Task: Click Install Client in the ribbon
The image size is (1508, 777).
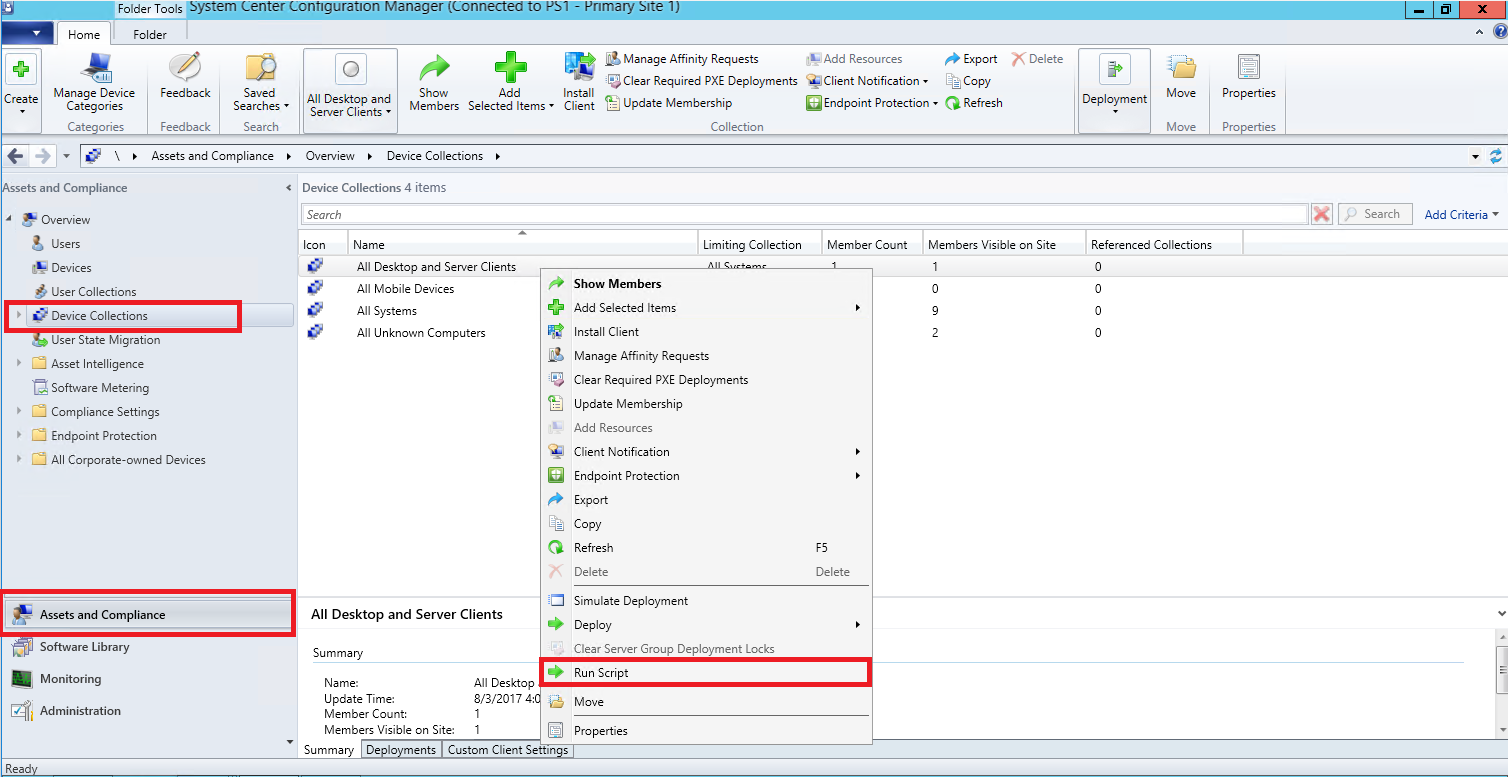Action: [579, 81]
